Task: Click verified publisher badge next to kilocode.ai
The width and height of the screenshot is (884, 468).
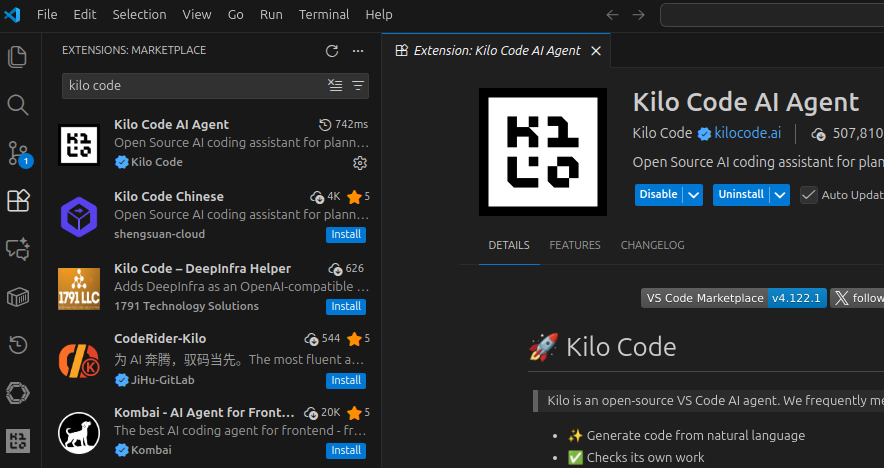Action: click(704, 134)
